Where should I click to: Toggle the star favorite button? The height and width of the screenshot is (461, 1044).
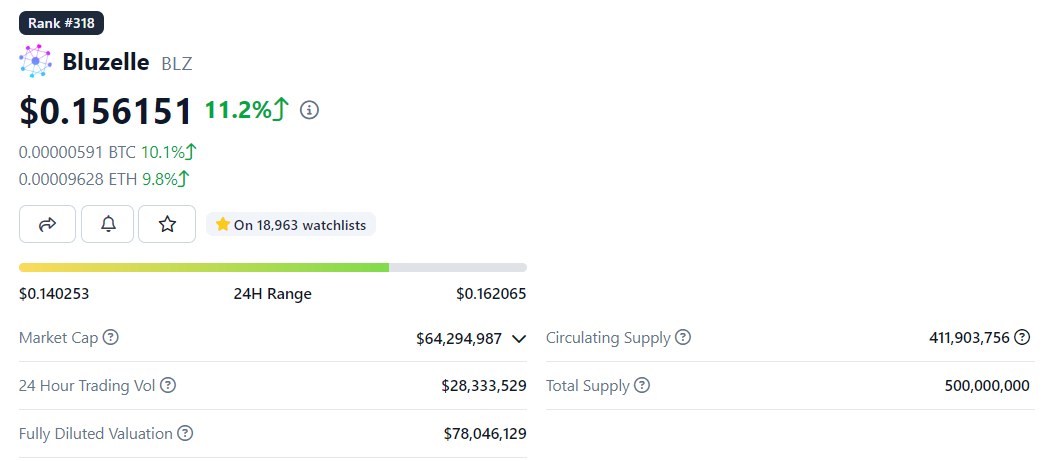(167, 224)
